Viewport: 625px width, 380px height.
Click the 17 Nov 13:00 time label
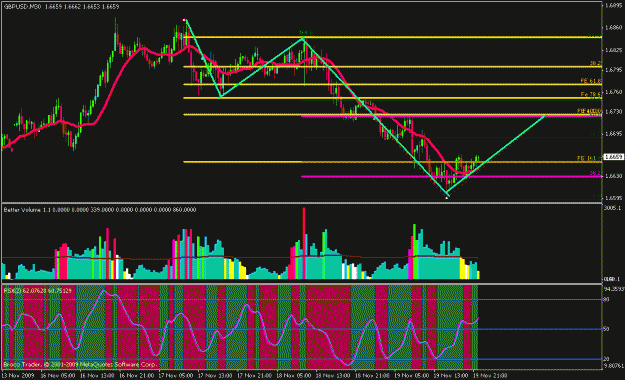tap(215, 376)
